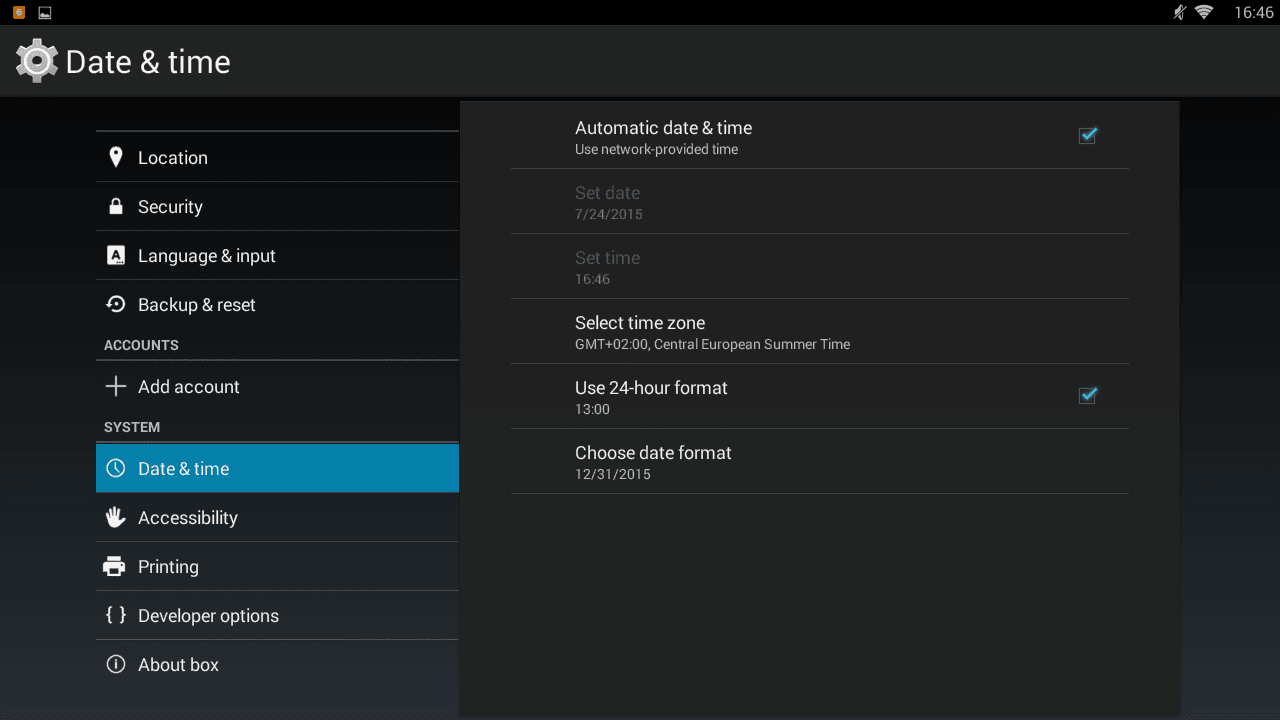Open About box
The image size is (1280, 720).
click(277, 664)
